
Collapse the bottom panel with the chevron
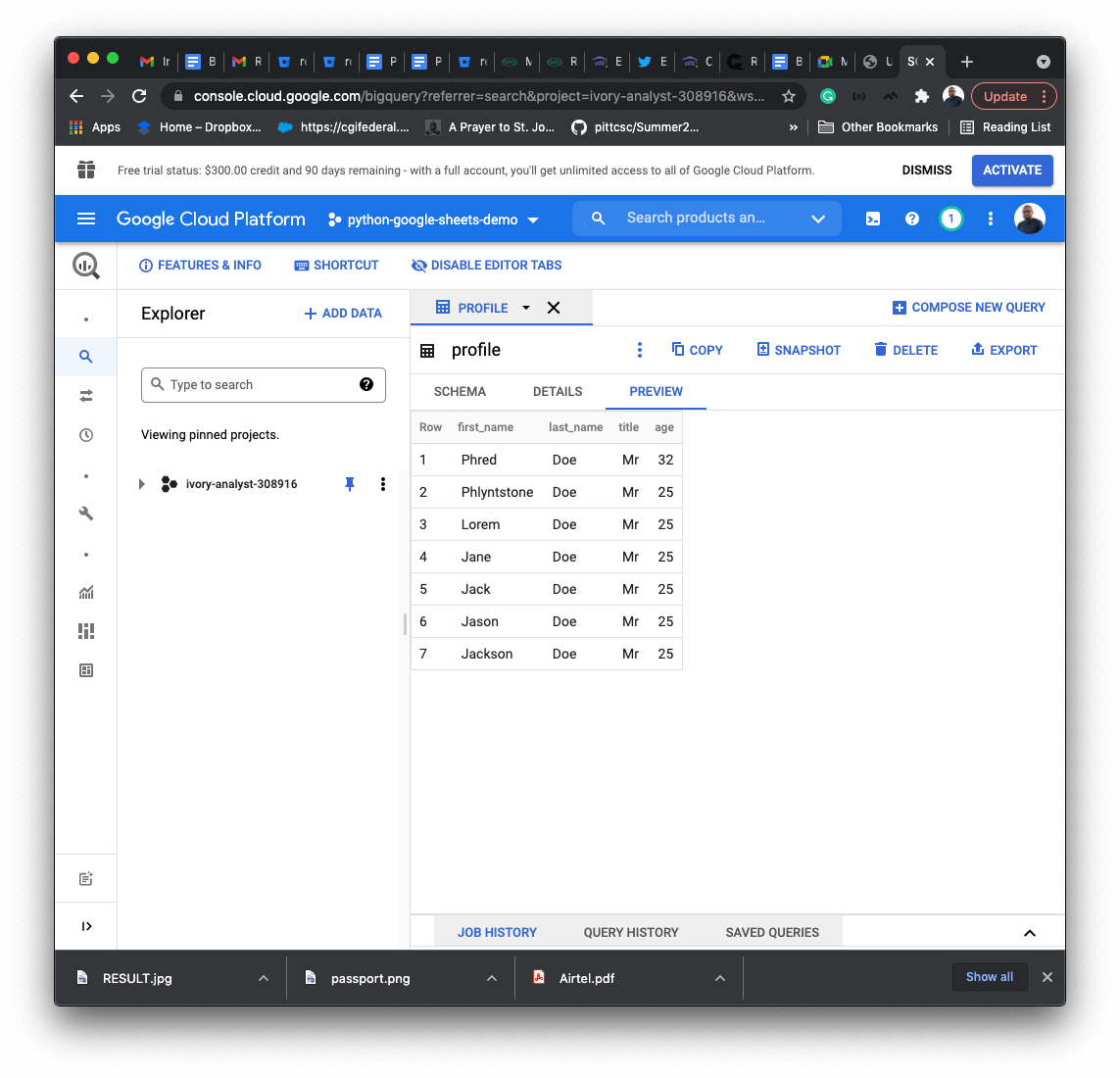point(1030,933)
